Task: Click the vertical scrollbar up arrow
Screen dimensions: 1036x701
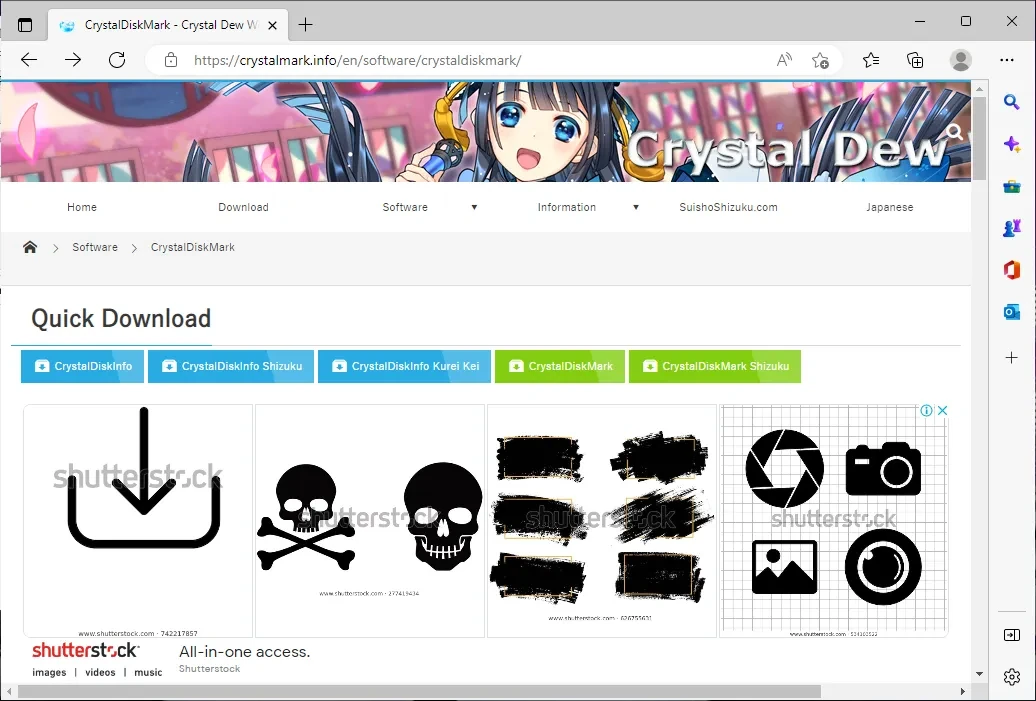Action: [979, 89]
